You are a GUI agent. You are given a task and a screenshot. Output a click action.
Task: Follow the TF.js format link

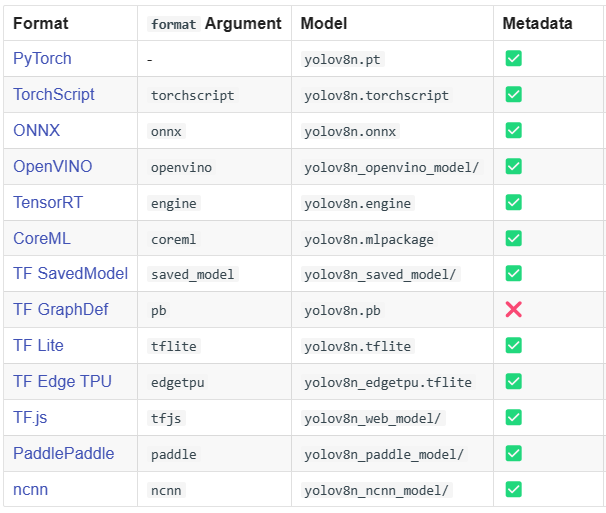[x=32, y=418]
